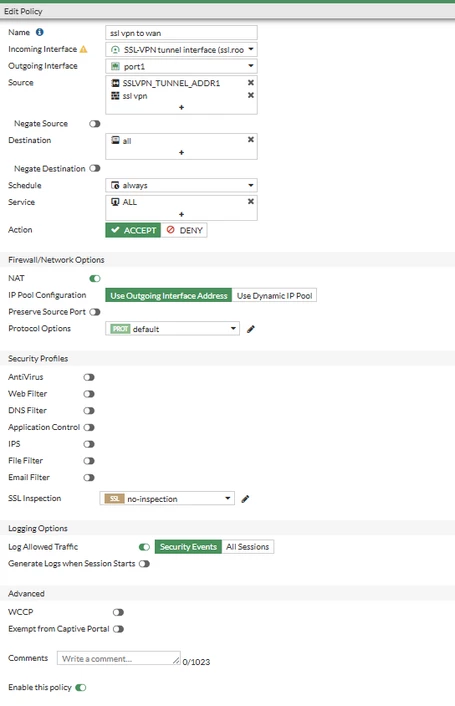
Task: Toggle Exempt from Captive Portal
Action: click(x=118, y=629)
